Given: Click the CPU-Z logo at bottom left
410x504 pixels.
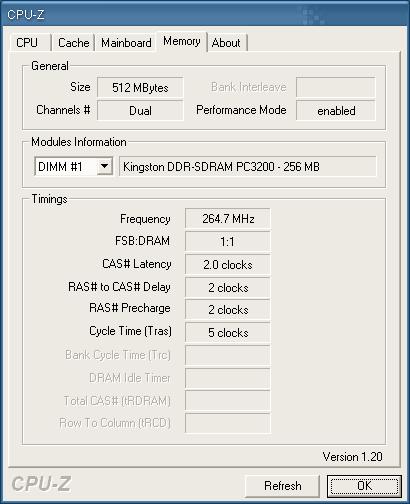Looking at the screenshot, I should click(41, 483).
